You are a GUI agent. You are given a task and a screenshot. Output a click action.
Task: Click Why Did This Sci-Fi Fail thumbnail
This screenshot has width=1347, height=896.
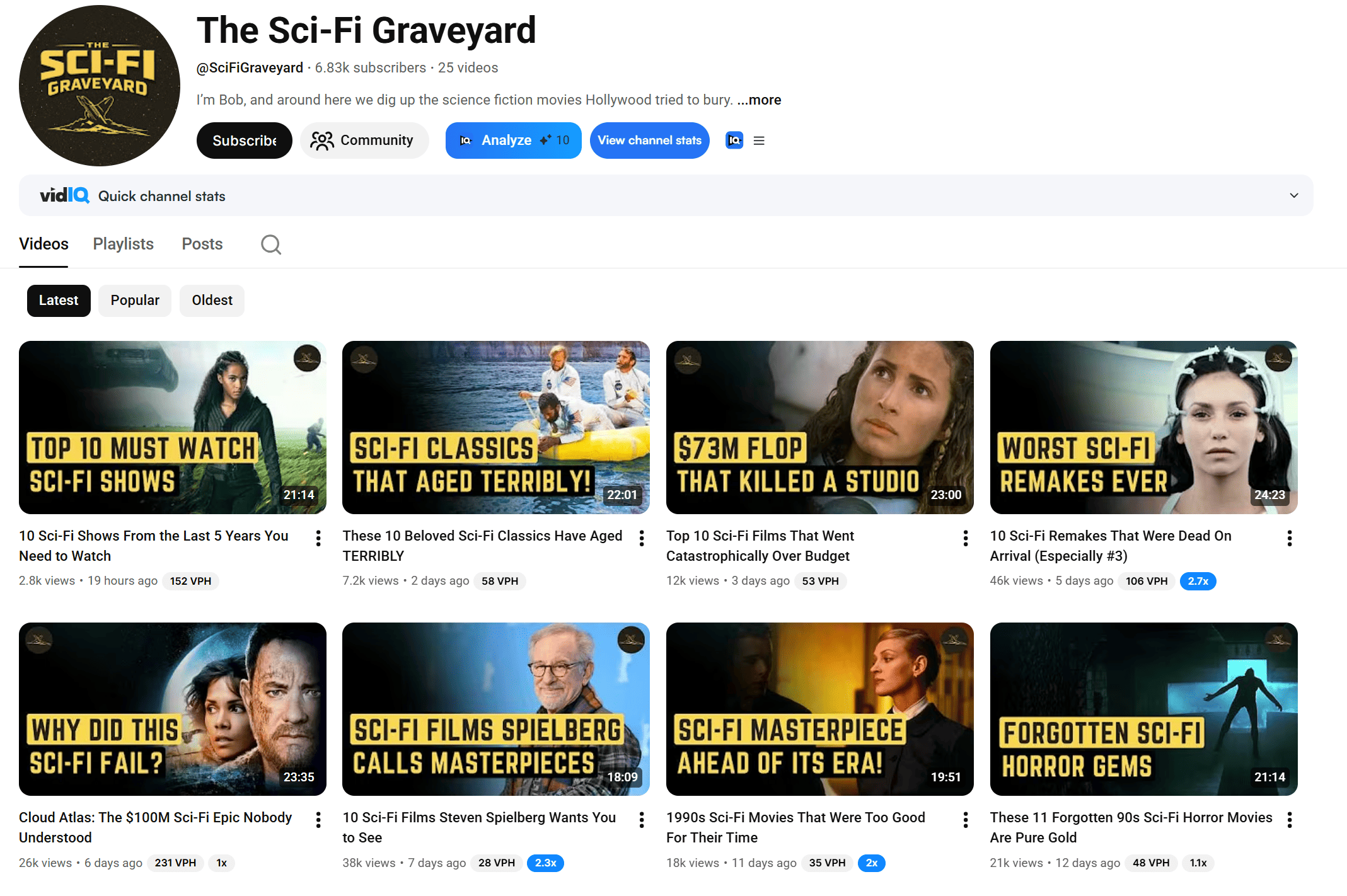(x=173, y=709)
